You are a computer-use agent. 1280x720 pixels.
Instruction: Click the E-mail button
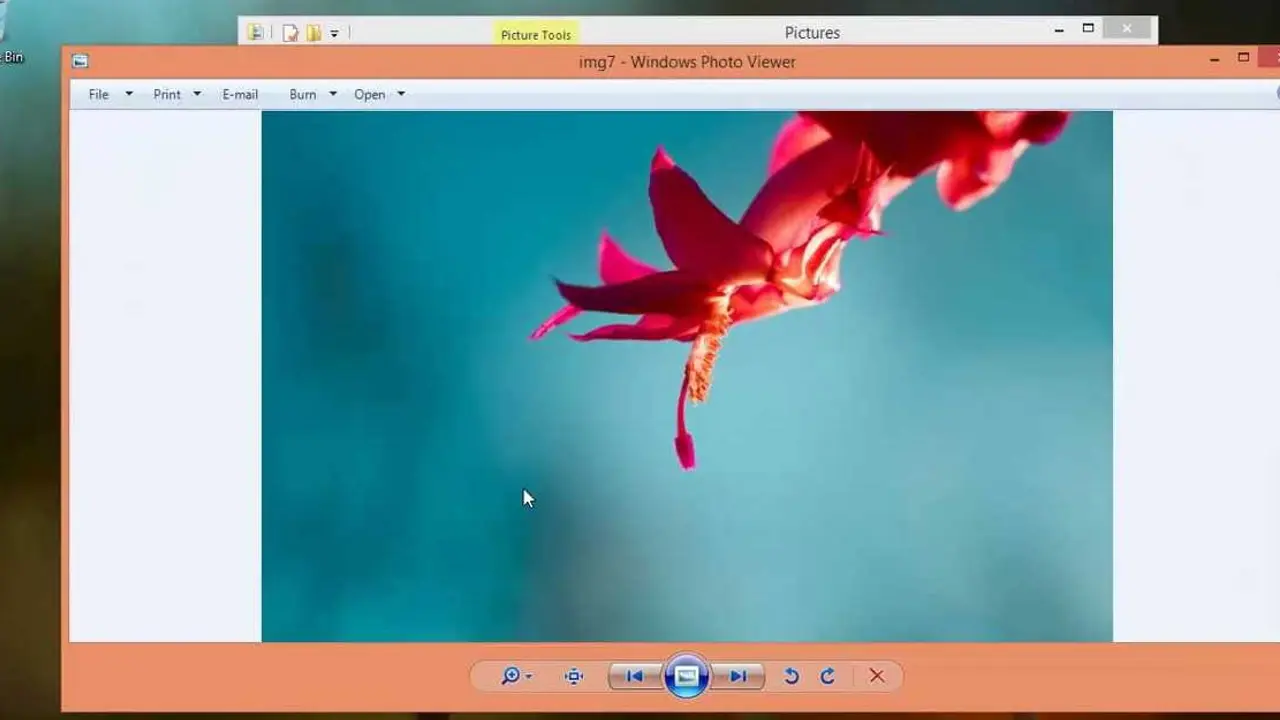coord(240,94)
